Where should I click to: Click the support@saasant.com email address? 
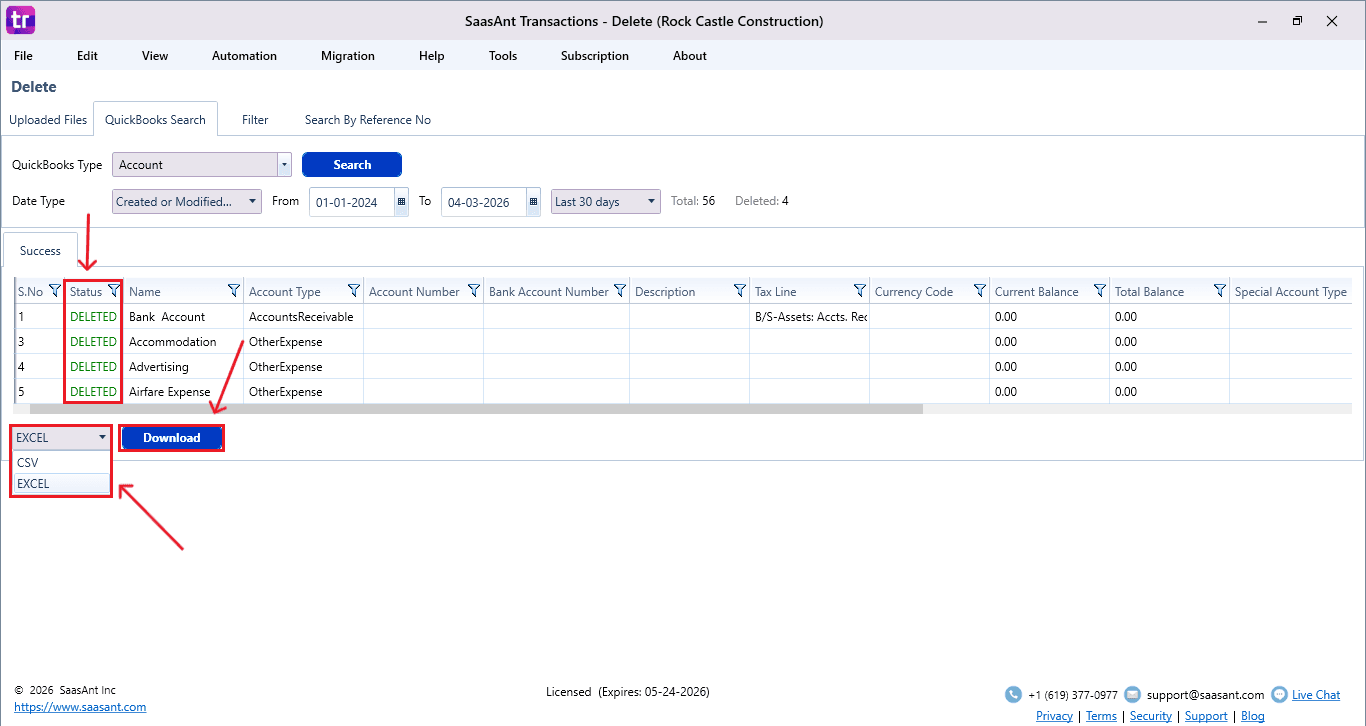(x=1205, y=695)
